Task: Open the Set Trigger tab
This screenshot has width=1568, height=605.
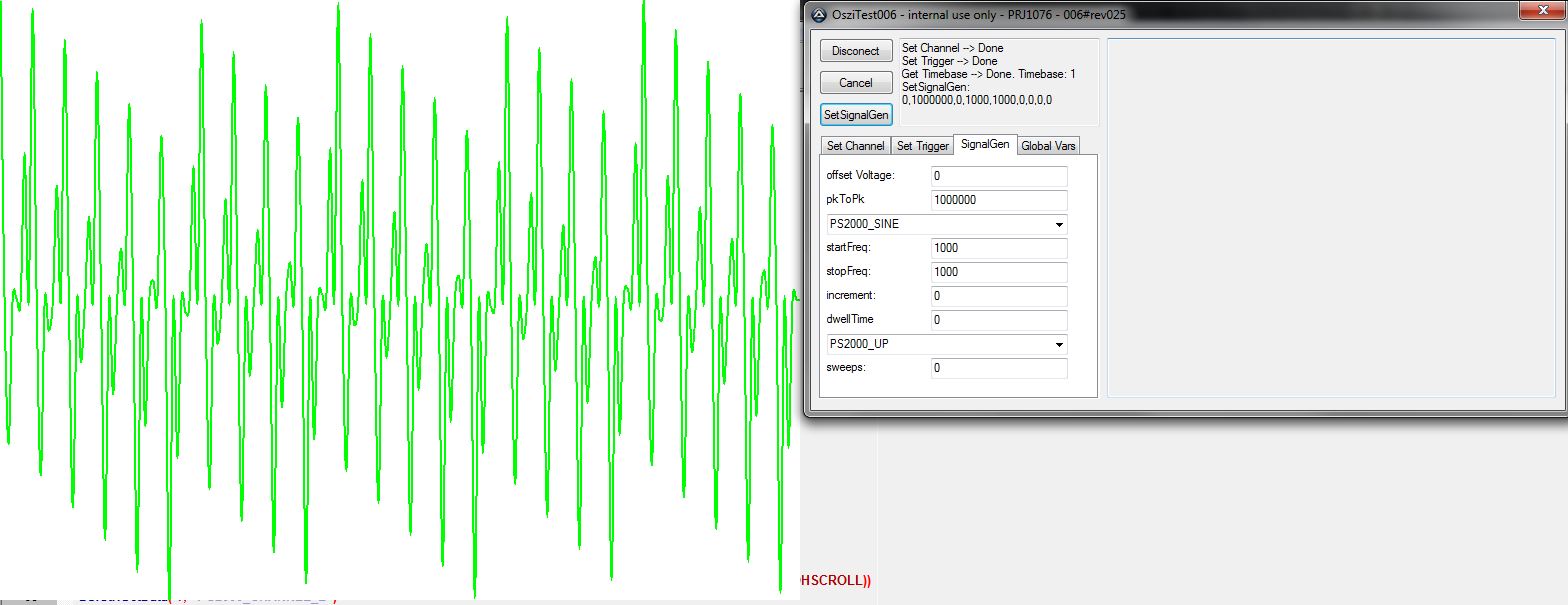Action: point(922,146)
